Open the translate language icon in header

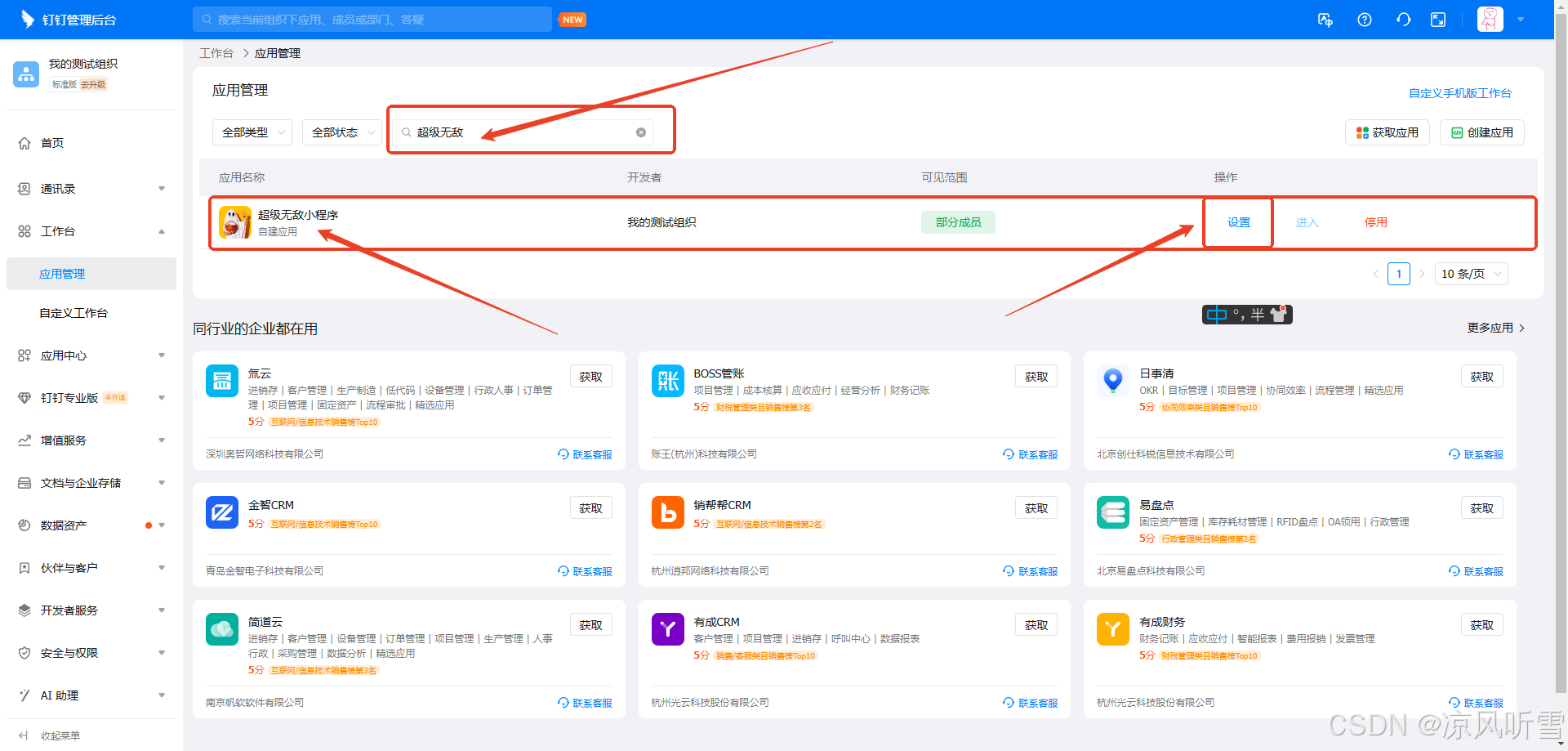[x=1325, y=20]
